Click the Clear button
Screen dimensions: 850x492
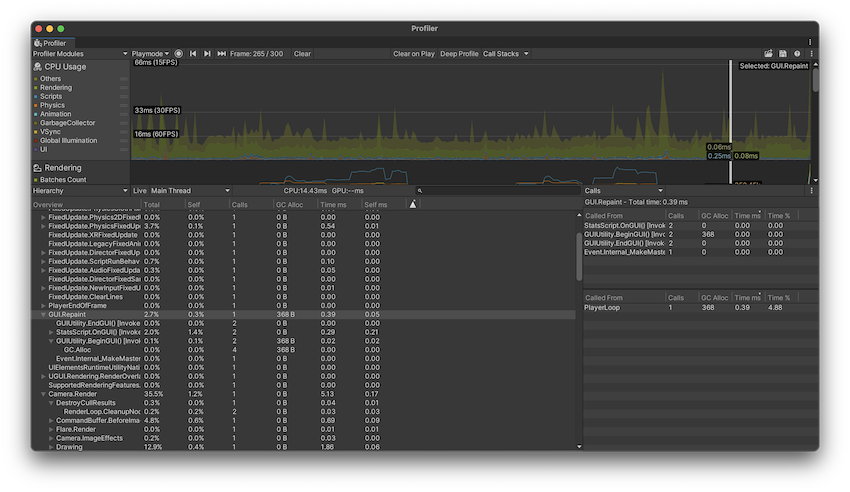coord(302,54)
